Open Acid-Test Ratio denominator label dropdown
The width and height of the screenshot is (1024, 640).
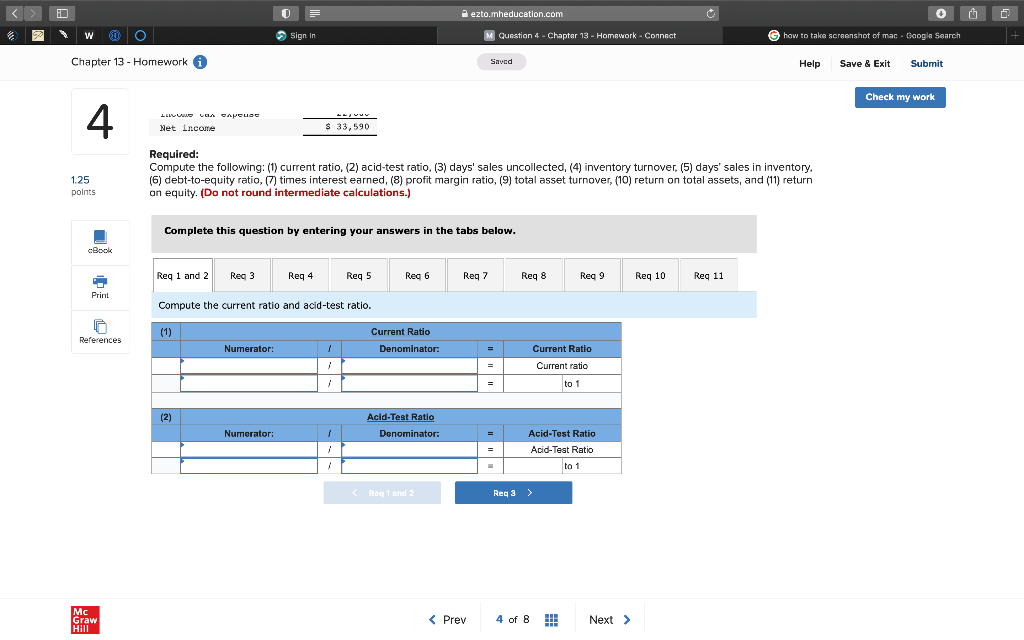409,449
